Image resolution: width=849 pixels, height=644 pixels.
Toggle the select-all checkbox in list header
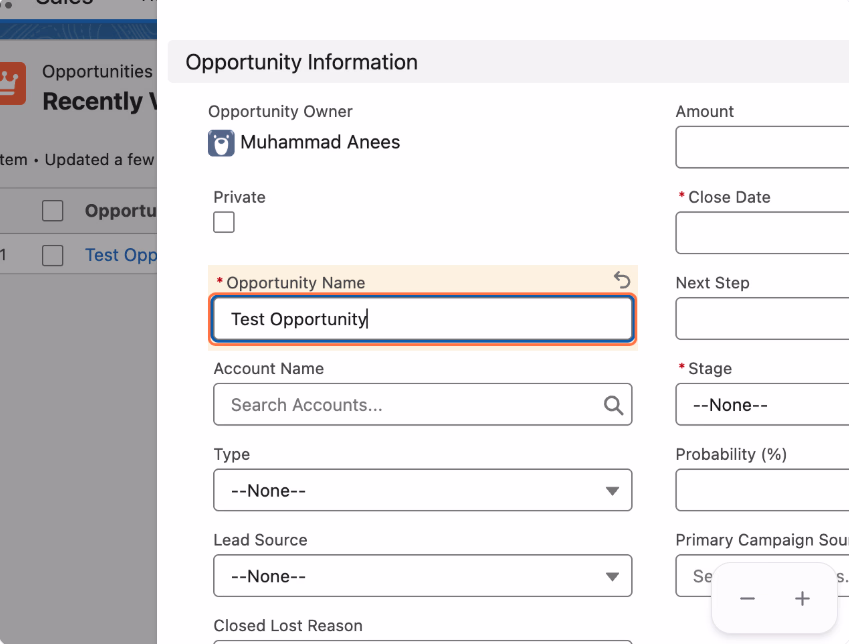pyautogui.click(x=53, y=211)
